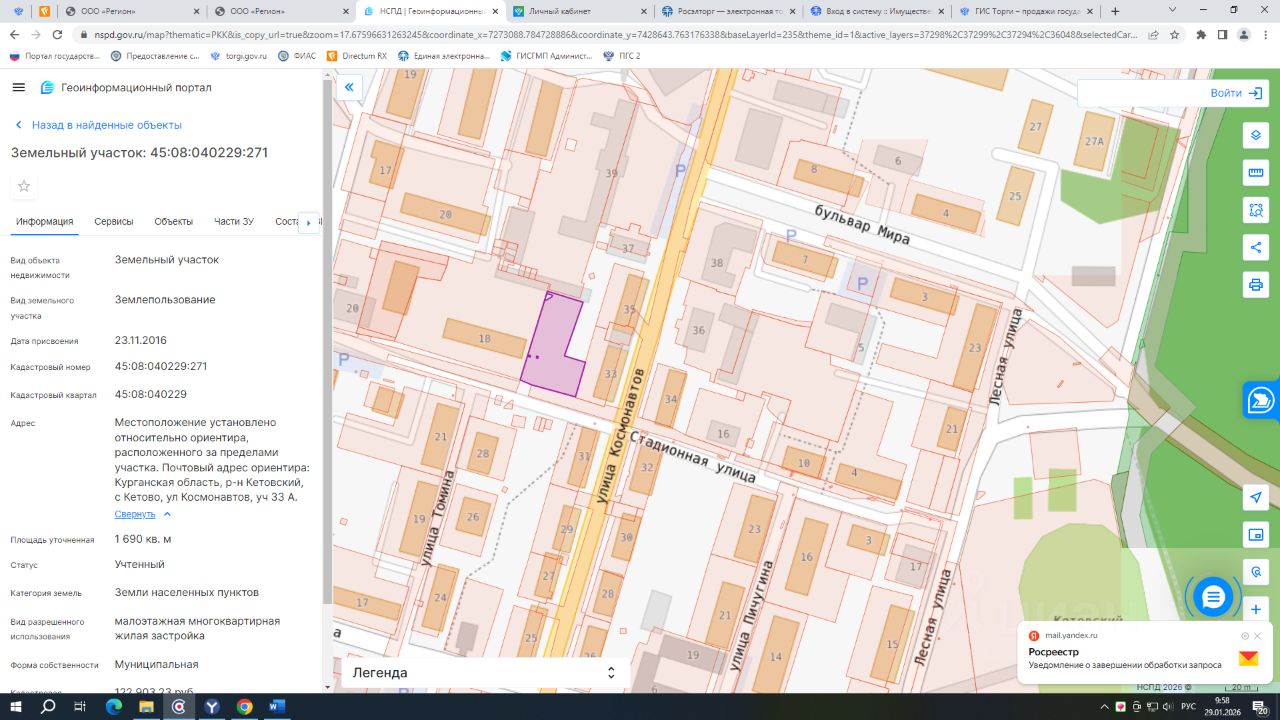The image size is (1280, 720).
Task: Open the browser profile avatar
Action: 1243,34
